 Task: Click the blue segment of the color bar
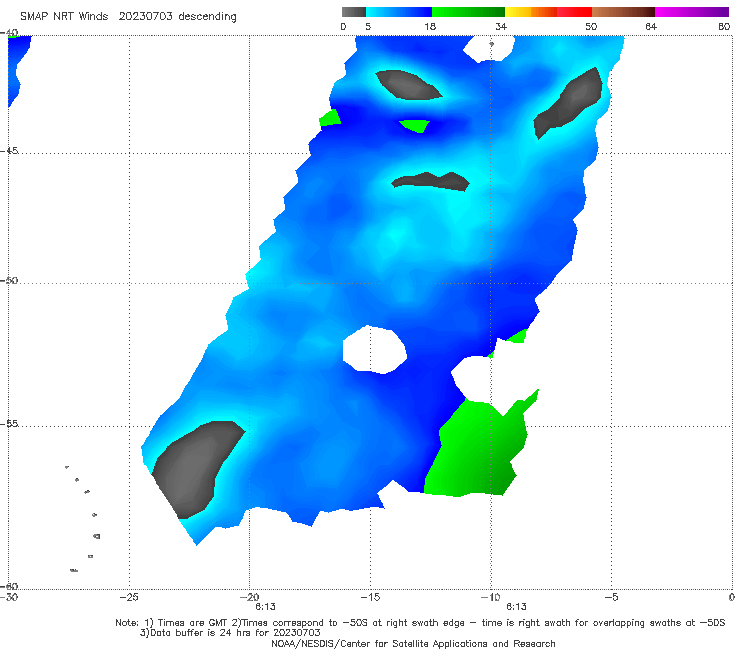(x=399, y=12)
